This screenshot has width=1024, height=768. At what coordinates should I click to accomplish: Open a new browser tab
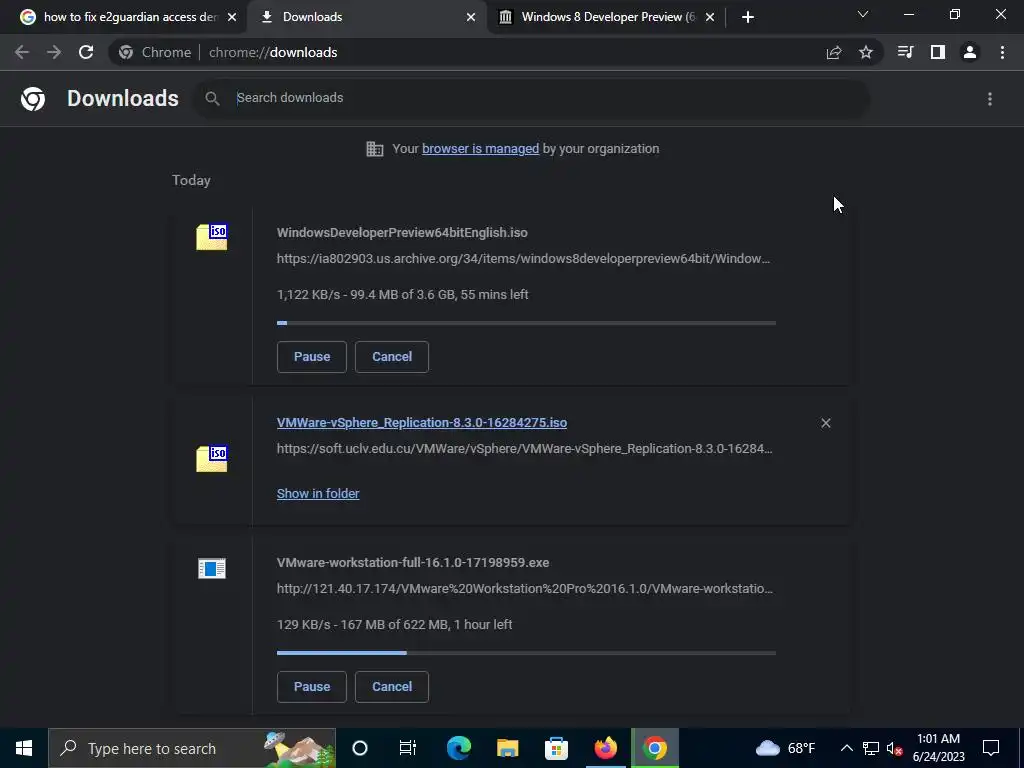(x=748, y=17)
